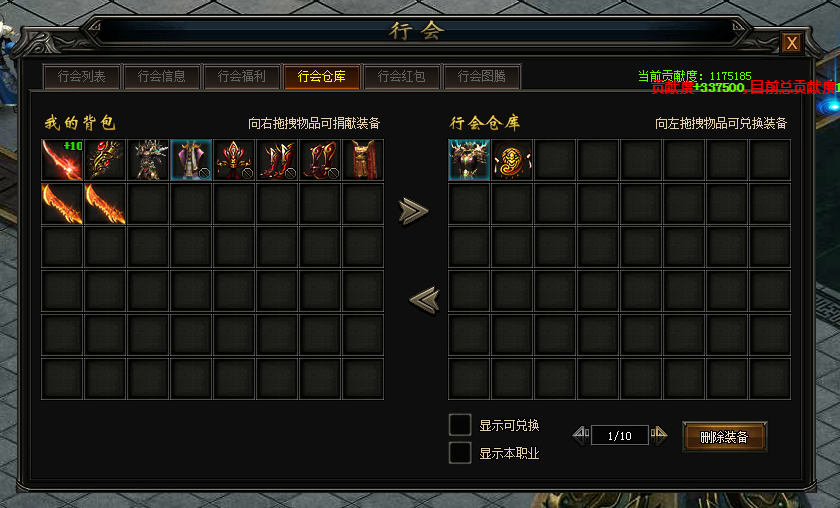Enable the 显示本职业 checkbox
Image resolution: width=840 pixels, height=508 pixels.
pos(460,453)
